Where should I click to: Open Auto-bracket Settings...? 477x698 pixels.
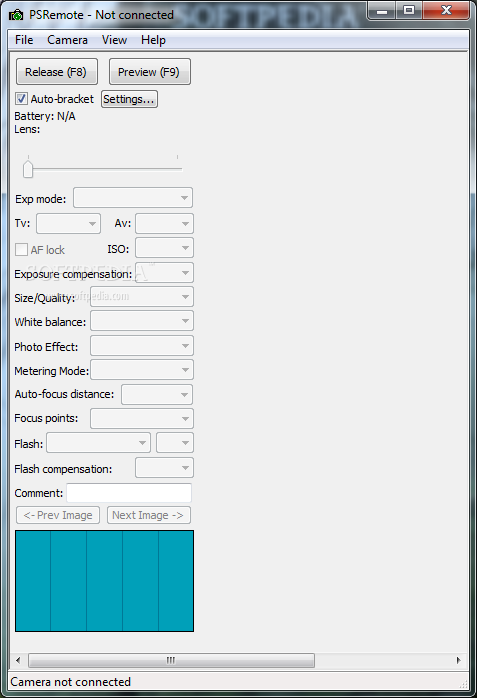129,99
